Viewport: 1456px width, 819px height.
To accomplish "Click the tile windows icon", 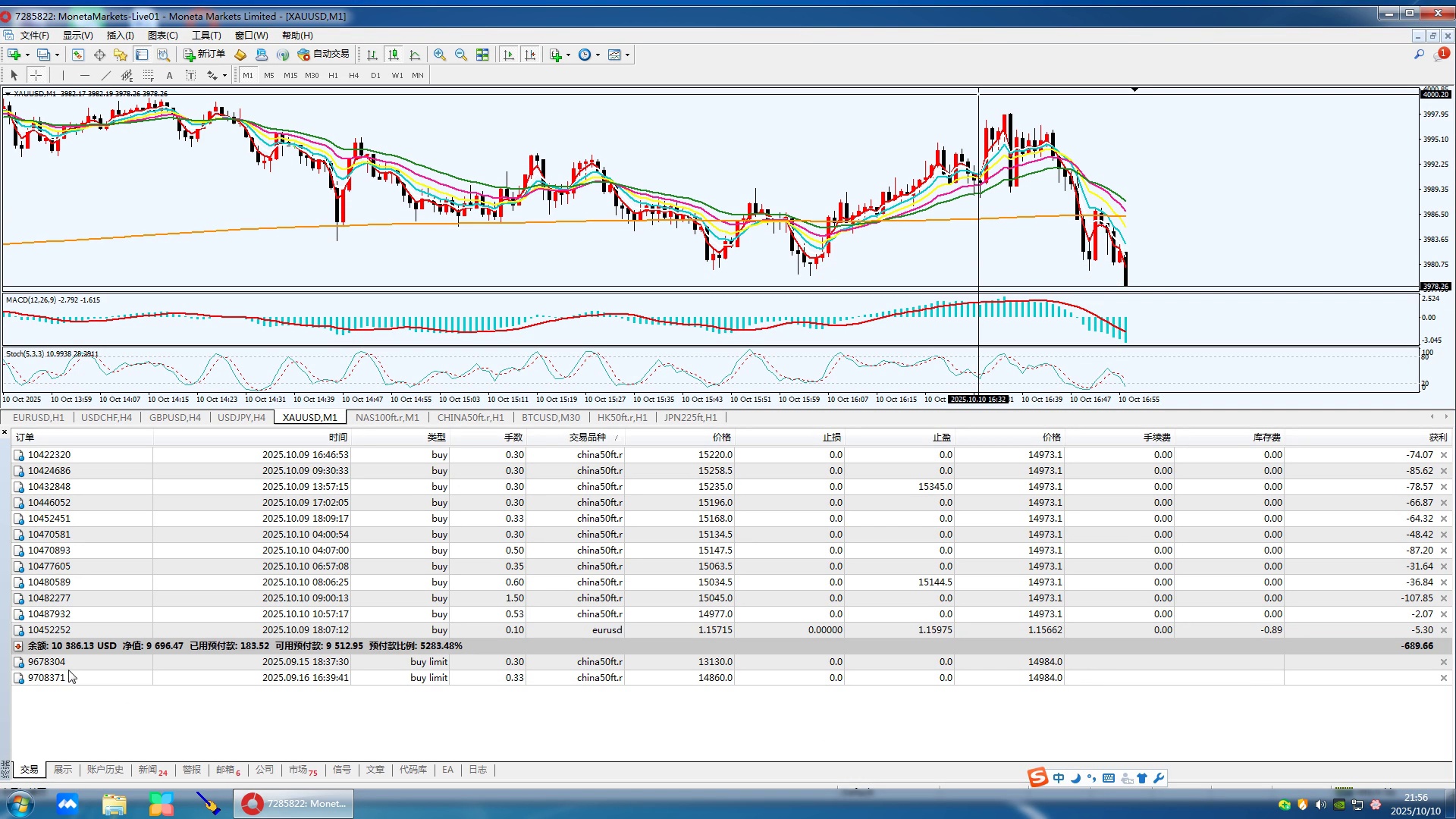I will pyautogui.click(x=482, y=55).
